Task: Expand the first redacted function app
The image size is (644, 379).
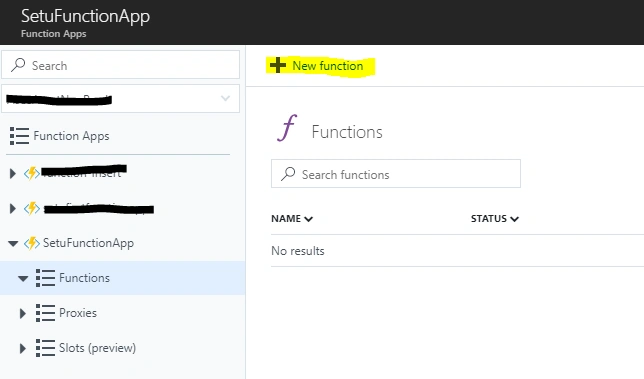Action: [x=13, y=174]
